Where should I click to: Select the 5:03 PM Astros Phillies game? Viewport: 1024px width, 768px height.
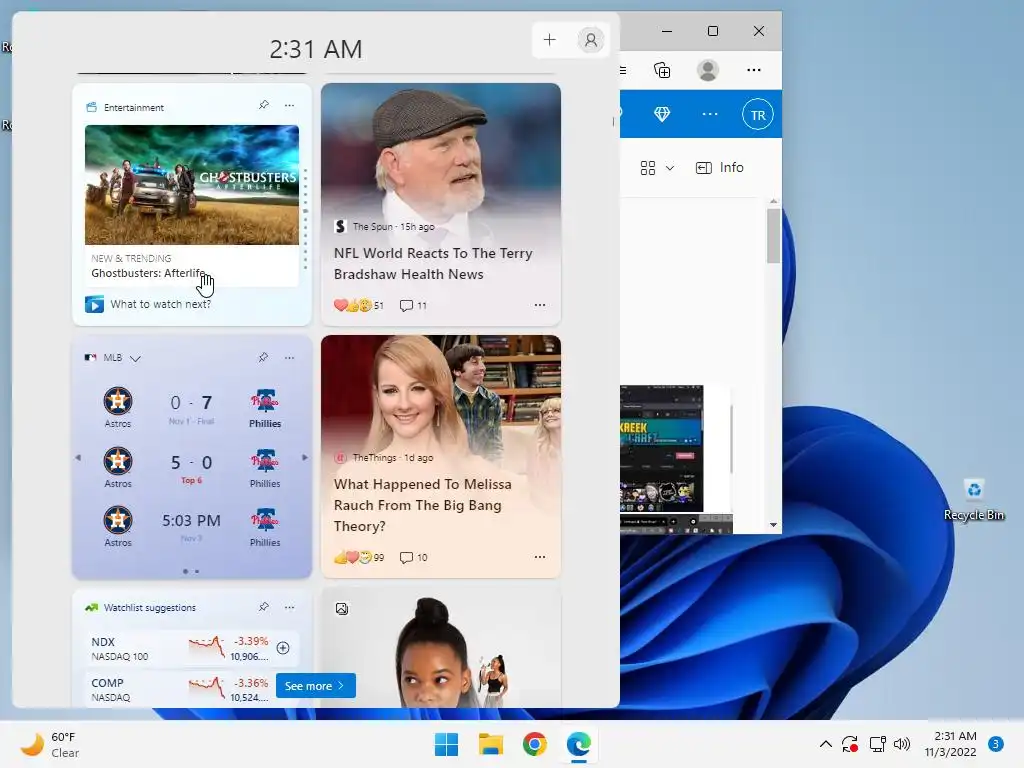[191, 528]
